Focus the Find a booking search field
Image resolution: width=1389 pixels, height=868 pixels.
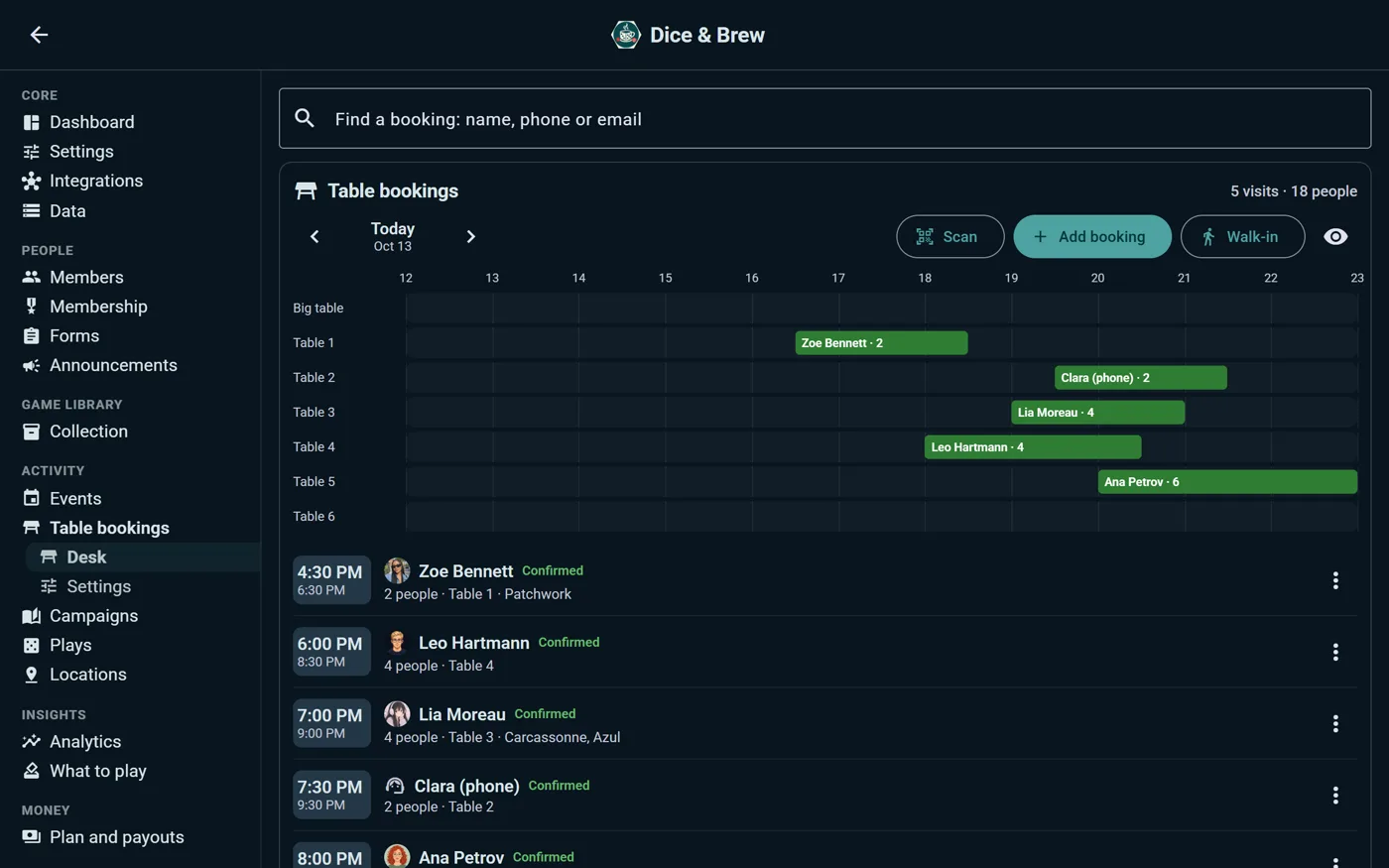pyautogui.click(x=824, y=119)
